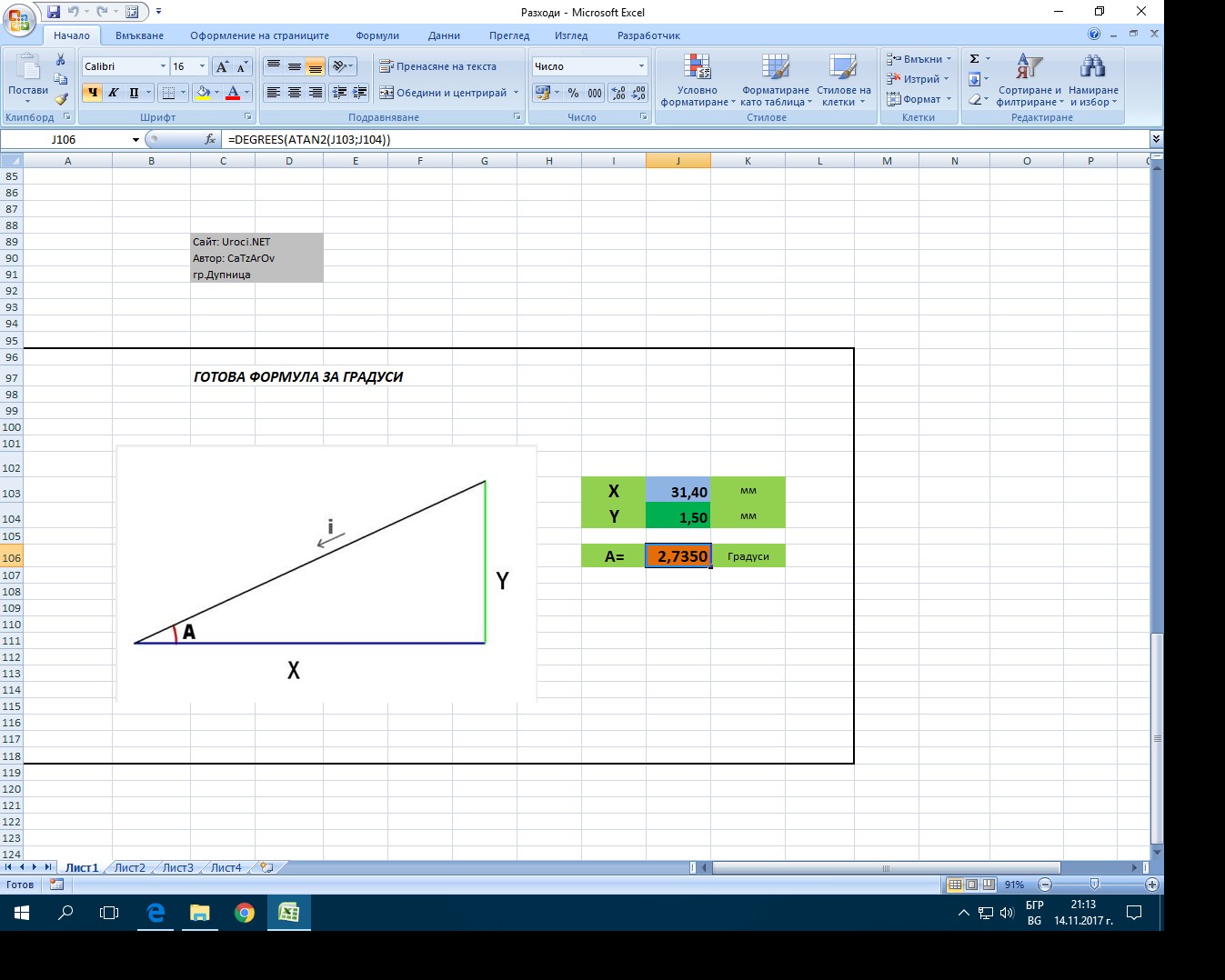This screenshot has width=1225, height=980.
Task: Click the decrease decimal places icon
Action: [x=638, y=93]
